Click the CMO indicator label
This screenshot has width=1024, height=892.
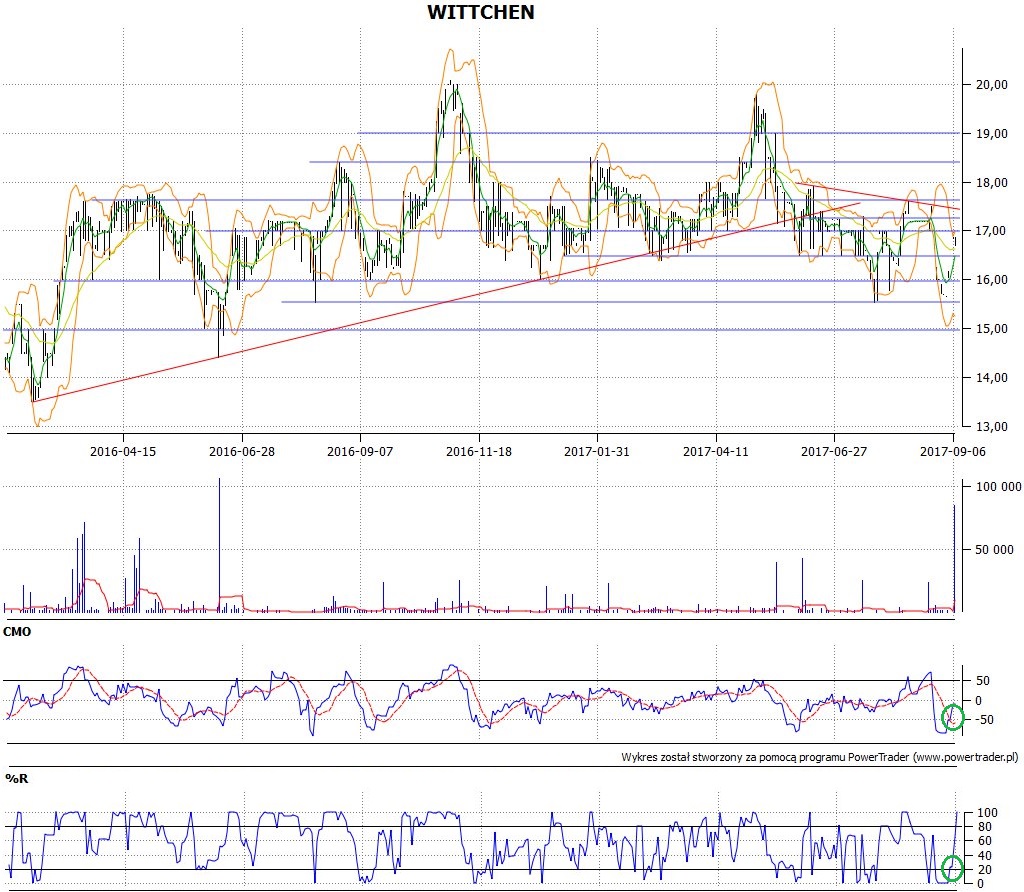(x=17, y=631)
